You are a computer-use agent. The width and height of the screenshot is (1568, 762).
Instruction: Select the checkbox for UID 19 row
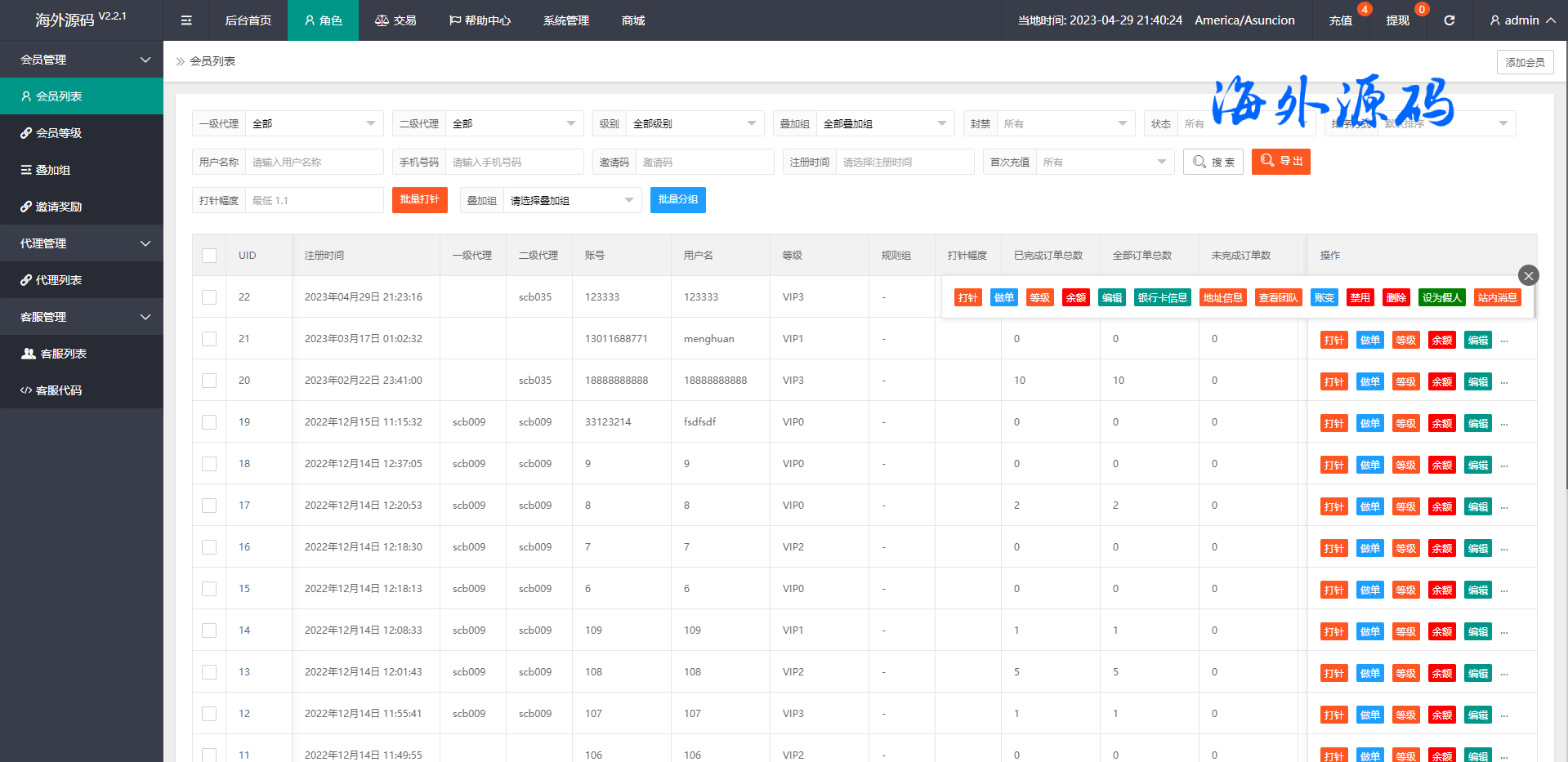(x=209, y=422)
